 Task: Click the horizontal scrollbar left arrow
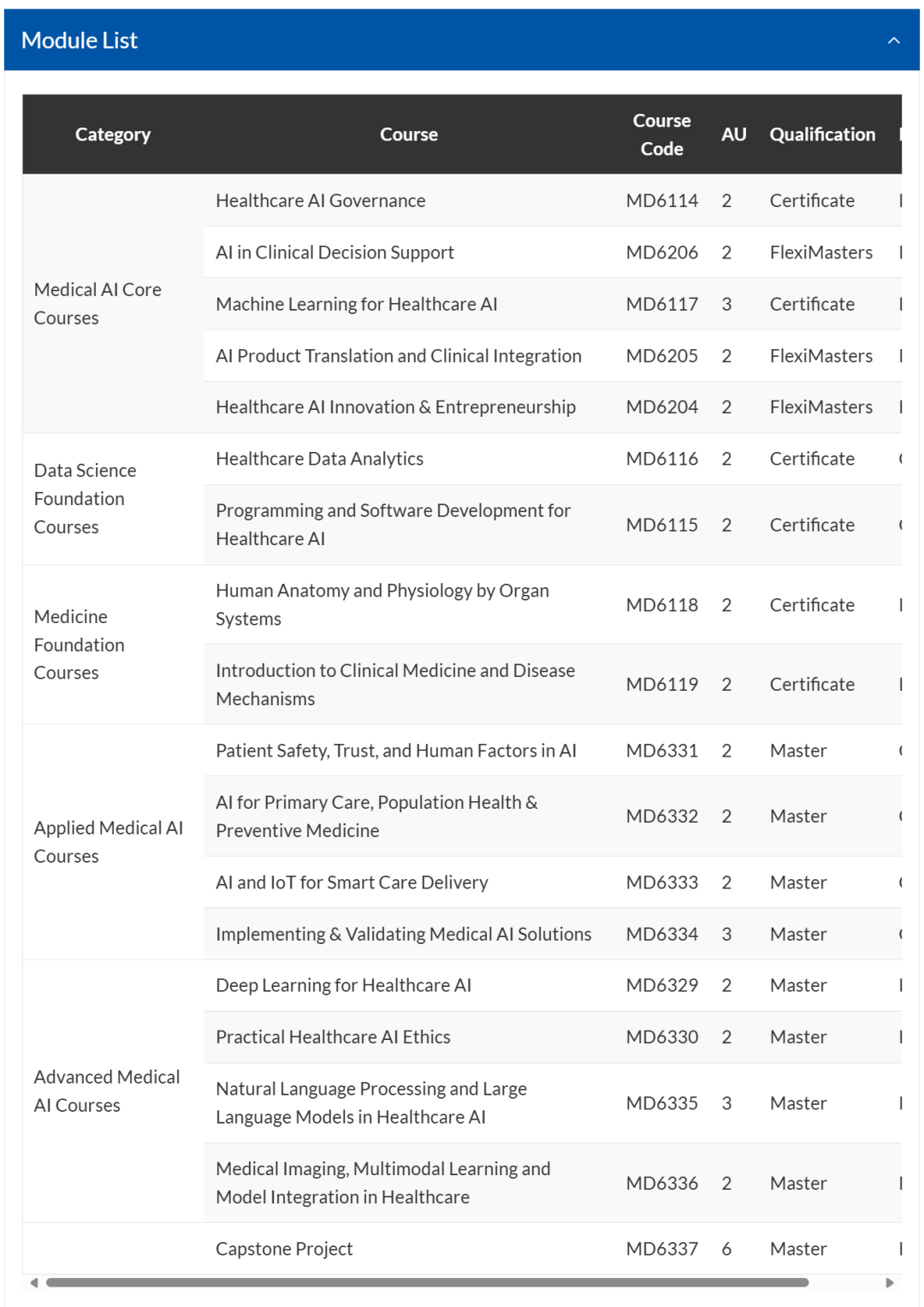click(34, 1282)
